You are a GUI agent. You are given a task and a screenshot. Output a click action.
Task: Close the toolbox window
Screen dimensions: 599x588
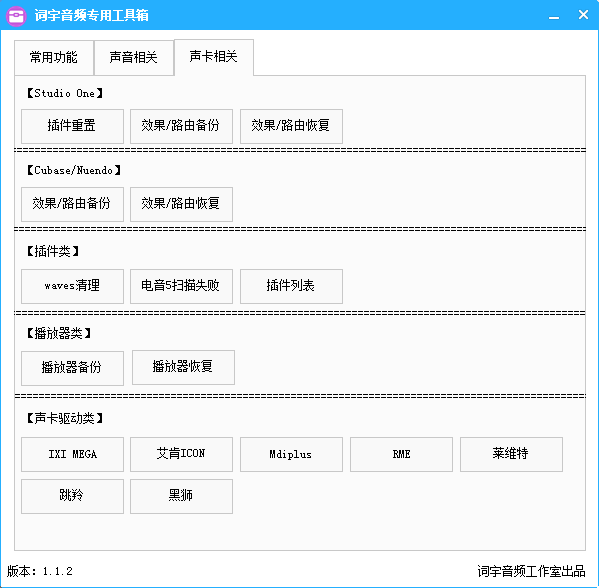pos(583,15)
